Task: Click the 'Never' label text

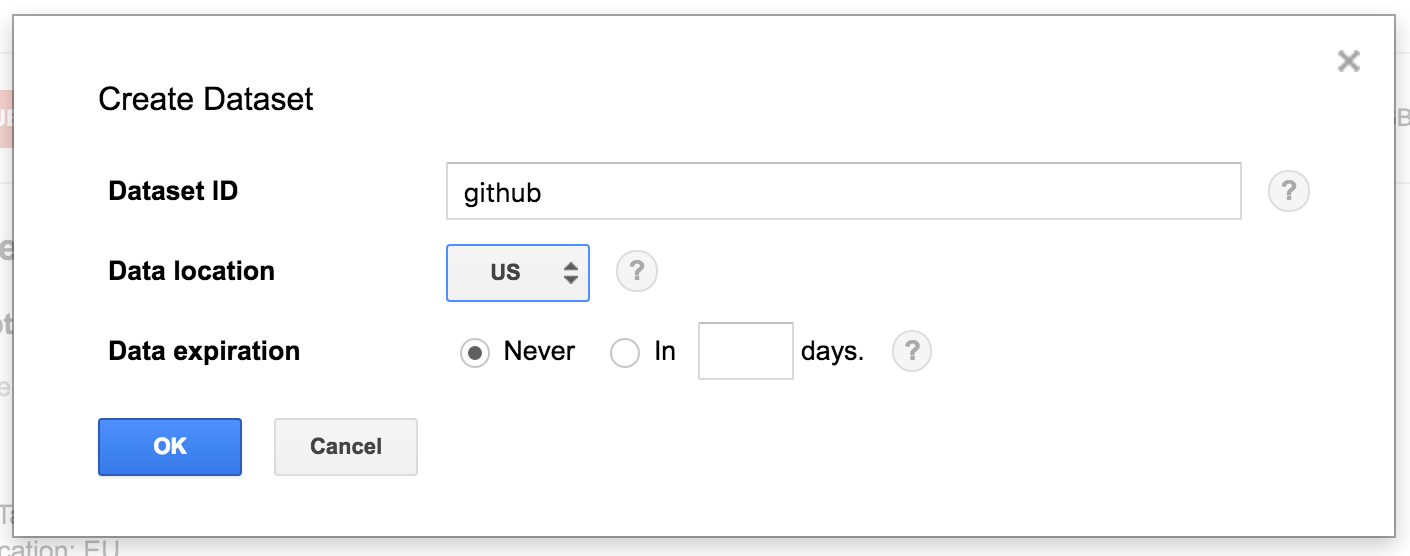Action: [x=539, y=352]
